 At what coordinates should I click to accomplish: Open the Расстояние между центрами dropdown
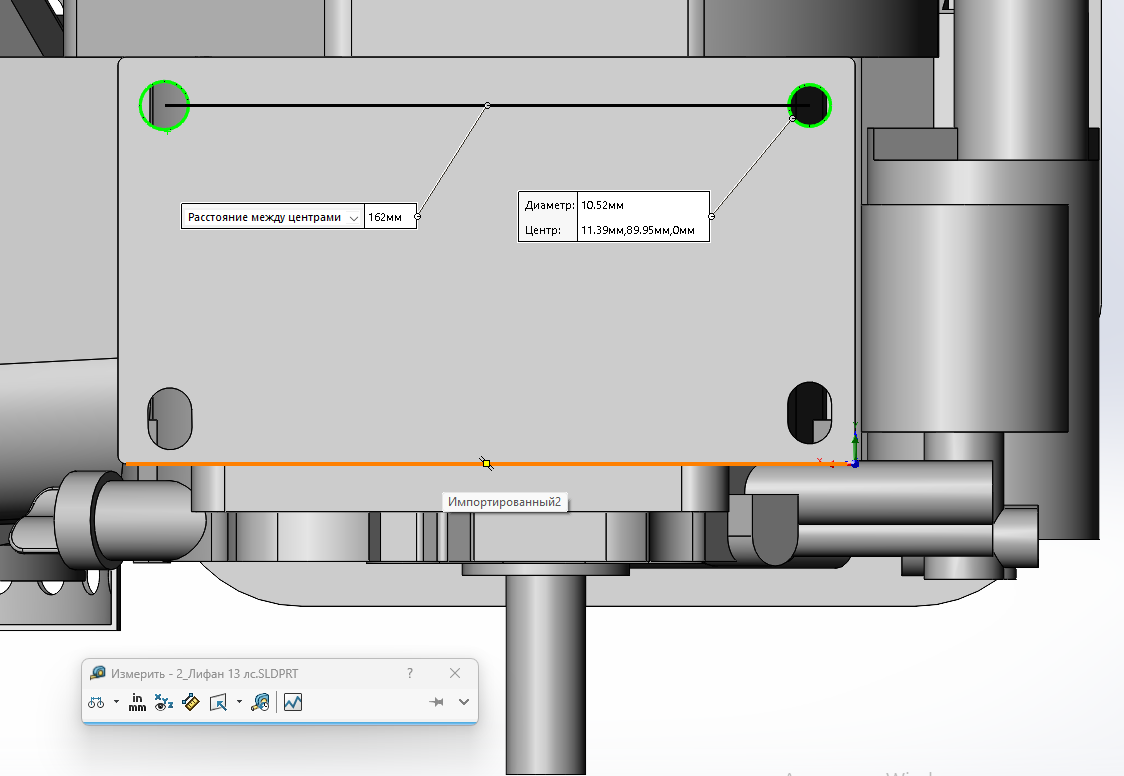pos(353,217)
